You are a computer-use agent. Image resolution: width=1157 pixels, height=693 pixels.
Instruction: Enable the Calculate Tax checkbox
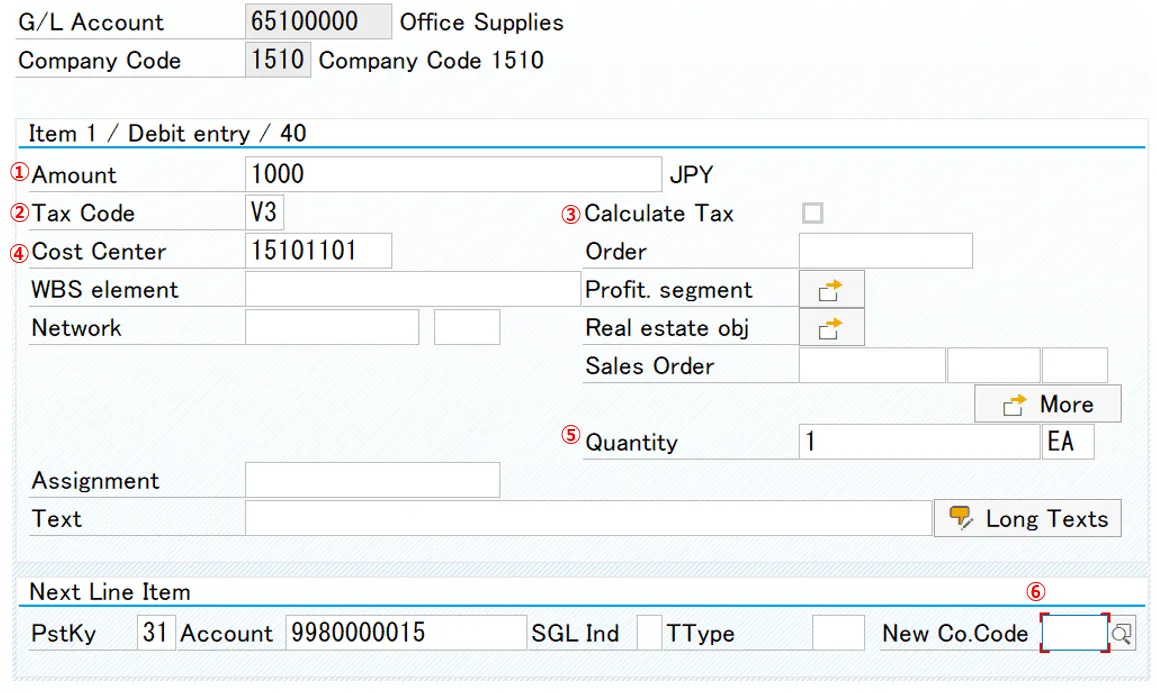click(x=812, y=212)
